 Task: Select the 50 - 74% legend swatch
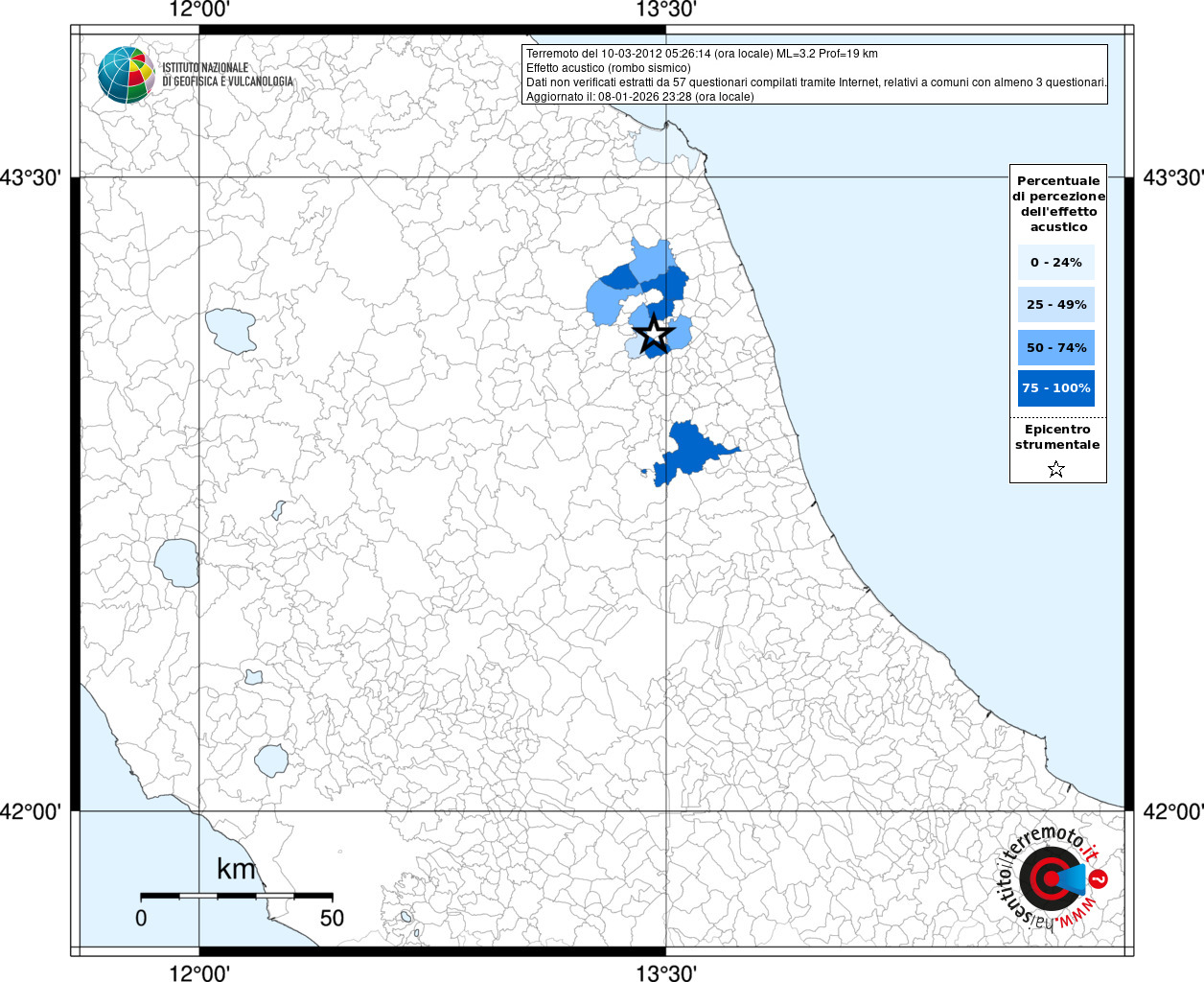pyautogui.click(x=1056, y=347)
